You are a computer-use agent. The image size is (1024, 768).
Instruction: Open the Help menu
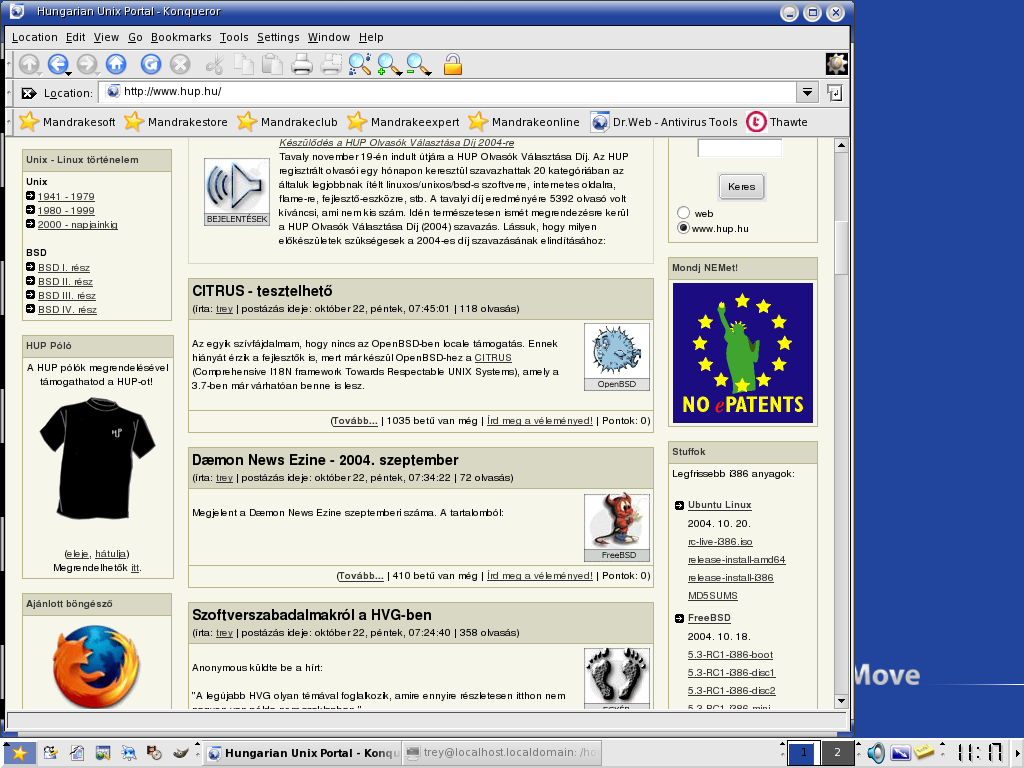click(371, 37)
